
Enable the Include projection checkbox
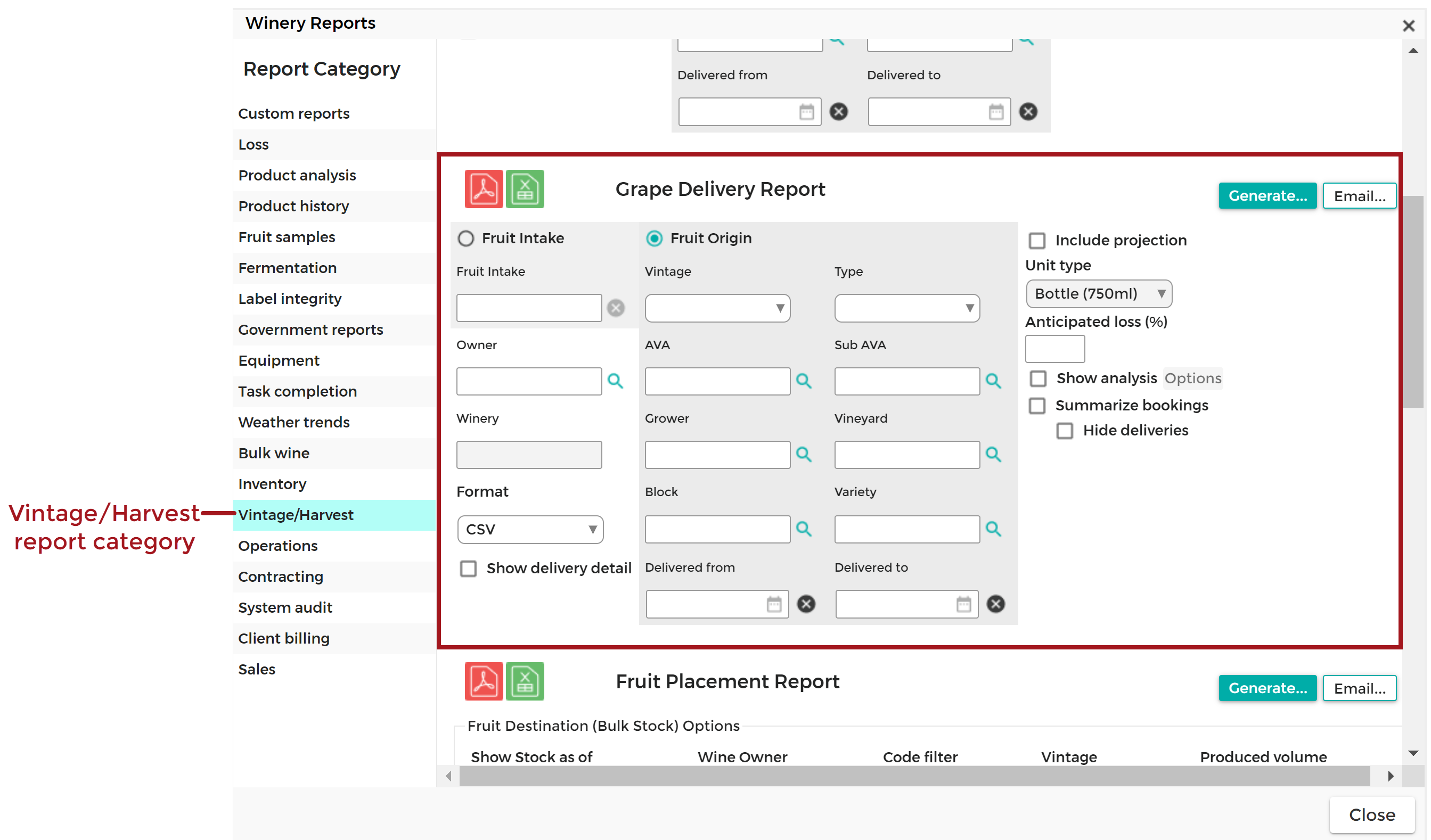click(x=1037, y=241)
